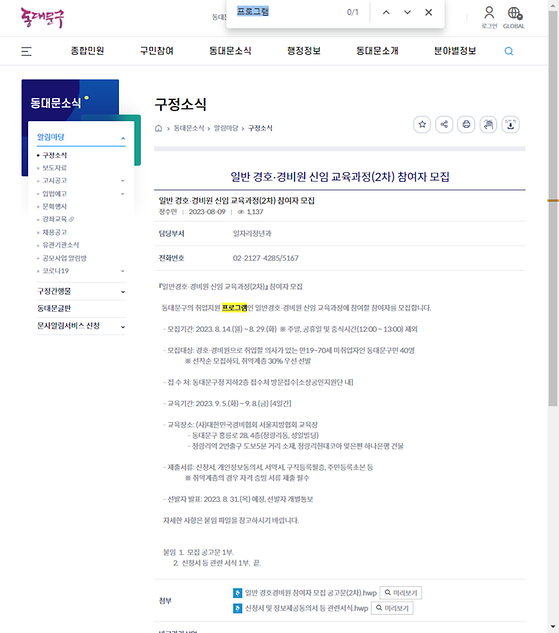Open 유관기관소식 sidebar link
This screenshot has width=559, height=633.
[61, 245]
